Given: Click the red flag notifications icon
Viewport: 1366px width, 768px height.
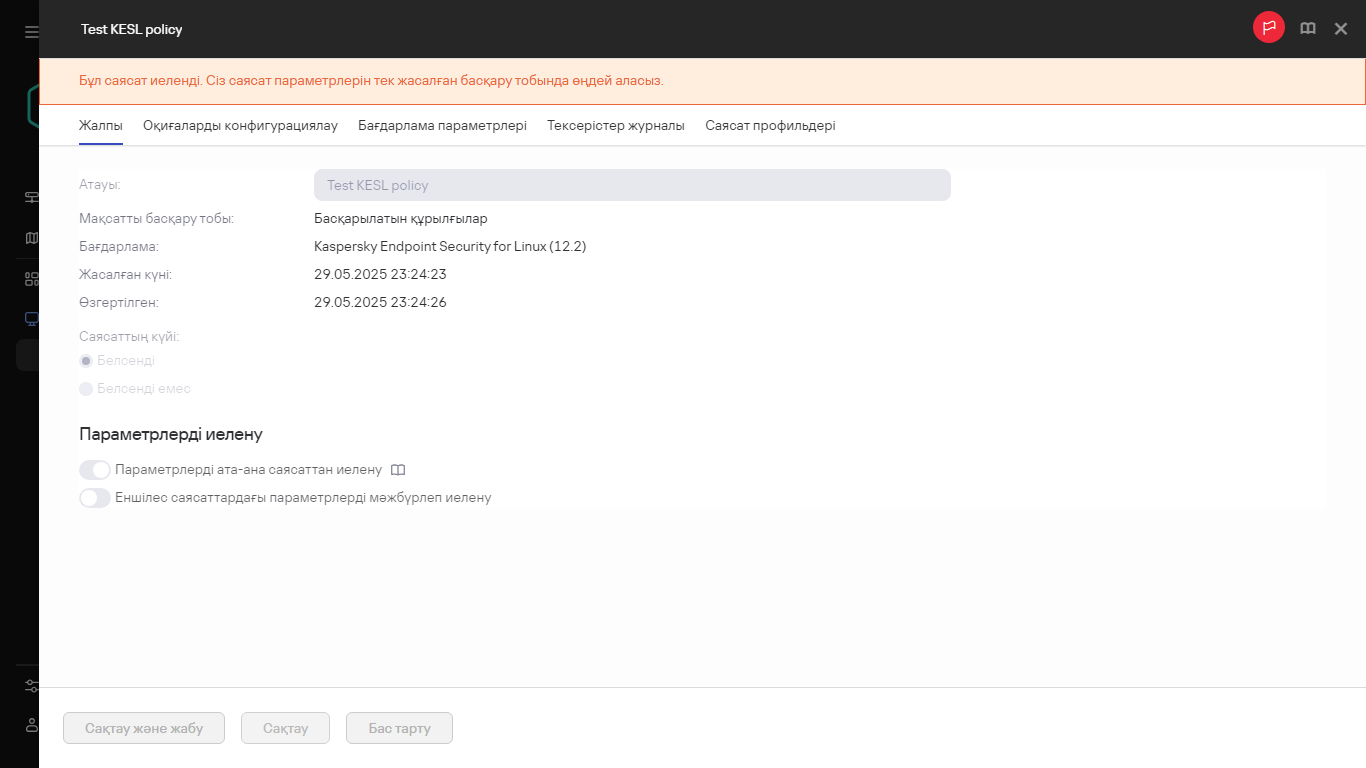Looking at the screenshot, I should [x=1268, y=28].
